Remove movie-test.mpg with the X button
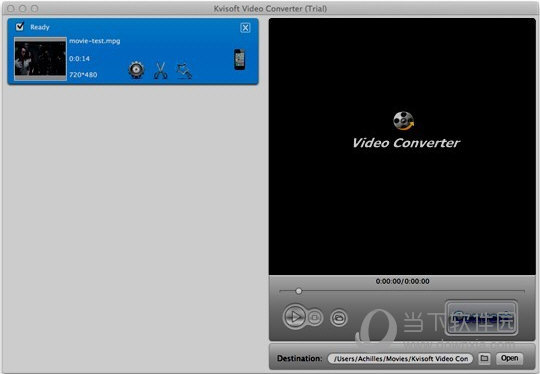This screenshot has height=374, width=540. [x=245, y=28]
